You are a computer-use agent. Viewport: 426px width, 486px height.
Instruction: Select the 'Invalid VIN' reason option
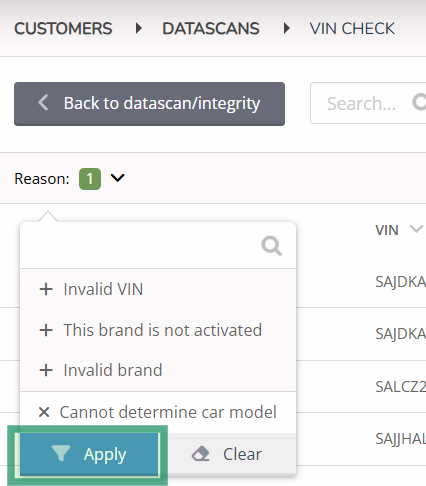158,289
